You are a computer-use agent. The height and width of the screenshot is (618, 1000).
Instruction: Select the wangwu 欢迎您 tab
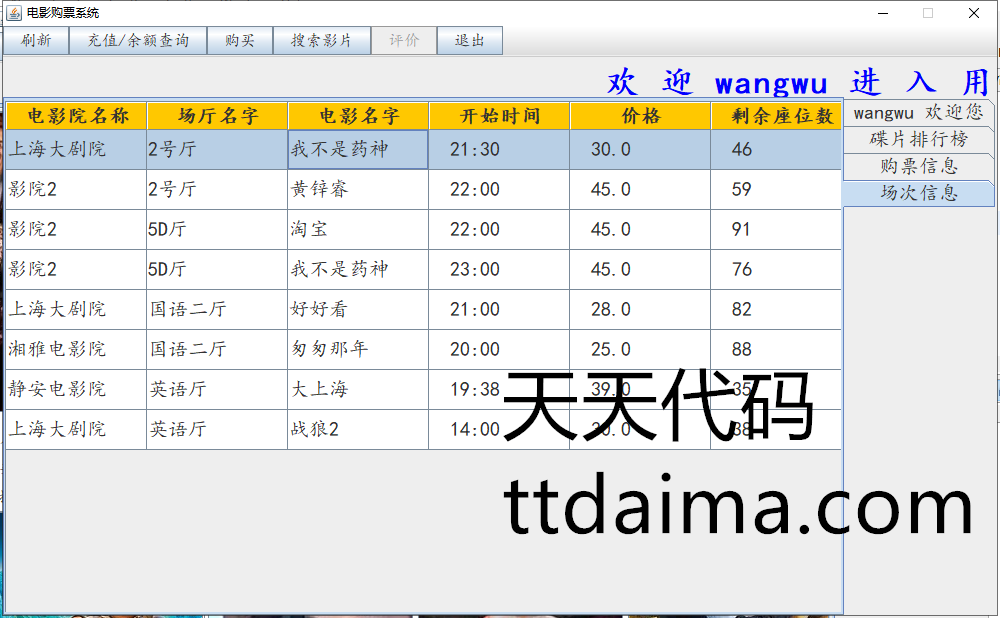[x=917, y=113]
